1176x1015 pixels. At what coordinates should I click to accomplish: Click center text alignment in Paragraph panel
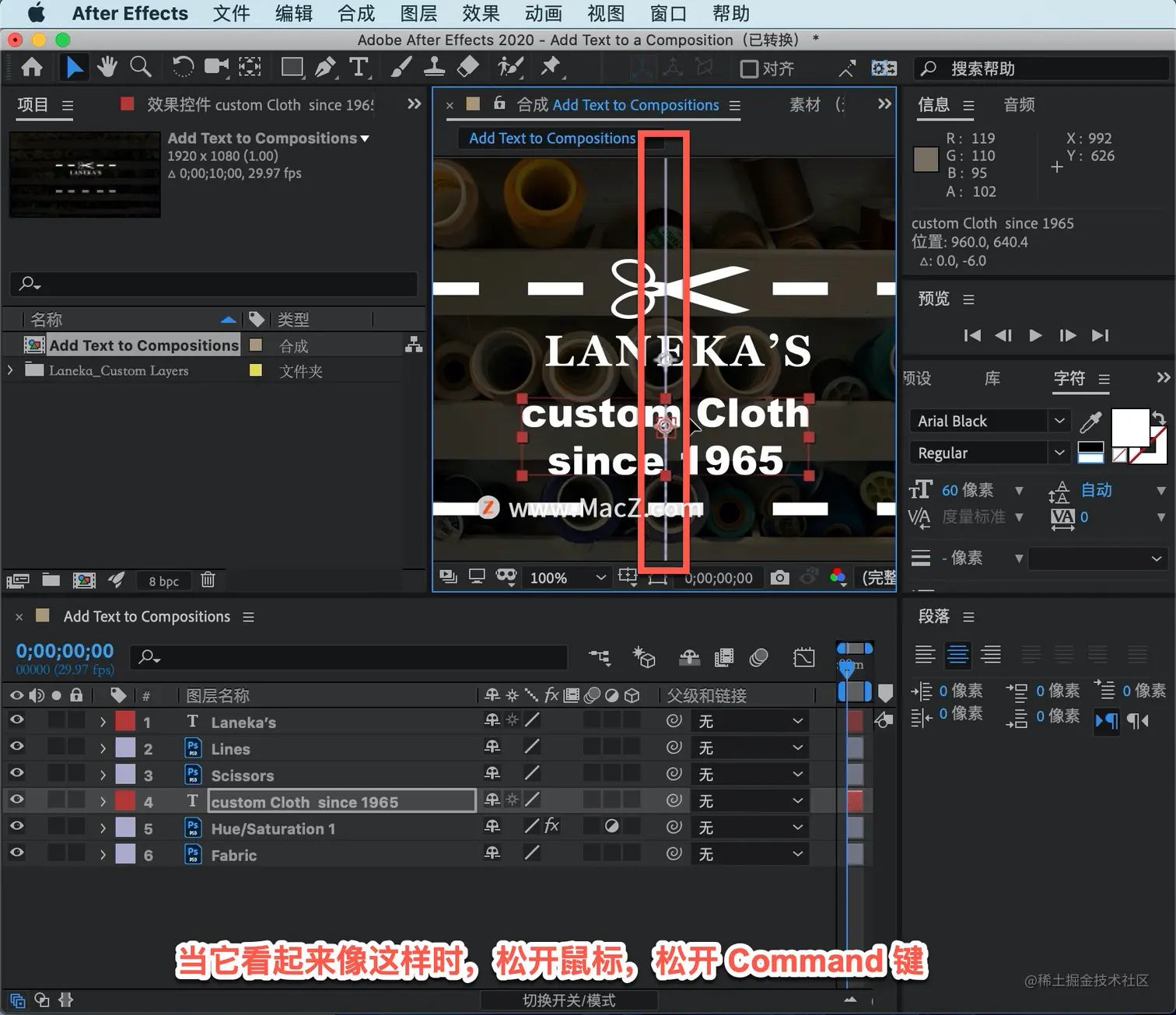(x=957, y=655)
